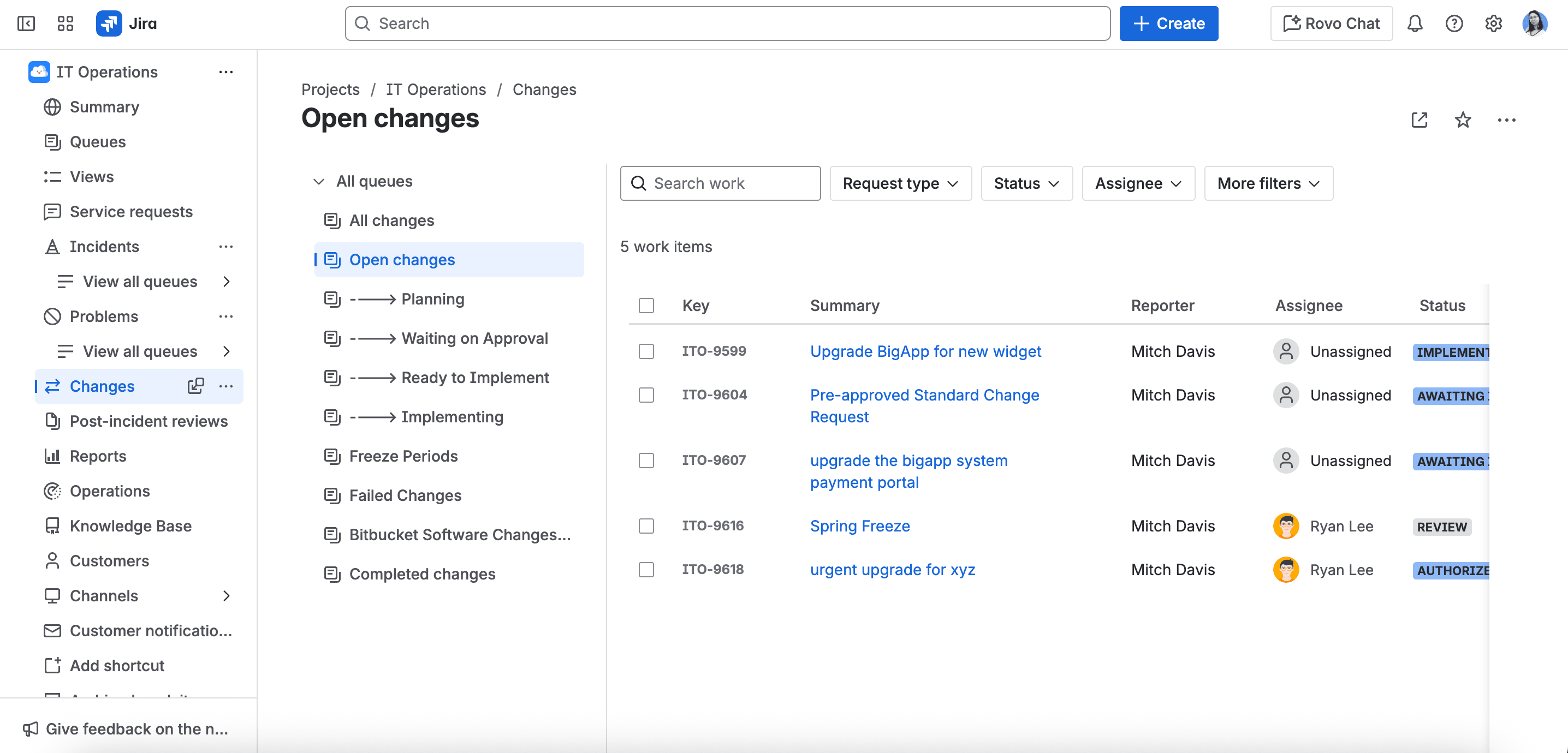Open the settings gear icon
This screenshot has height=753, width=1568.
pos(1493,23)
